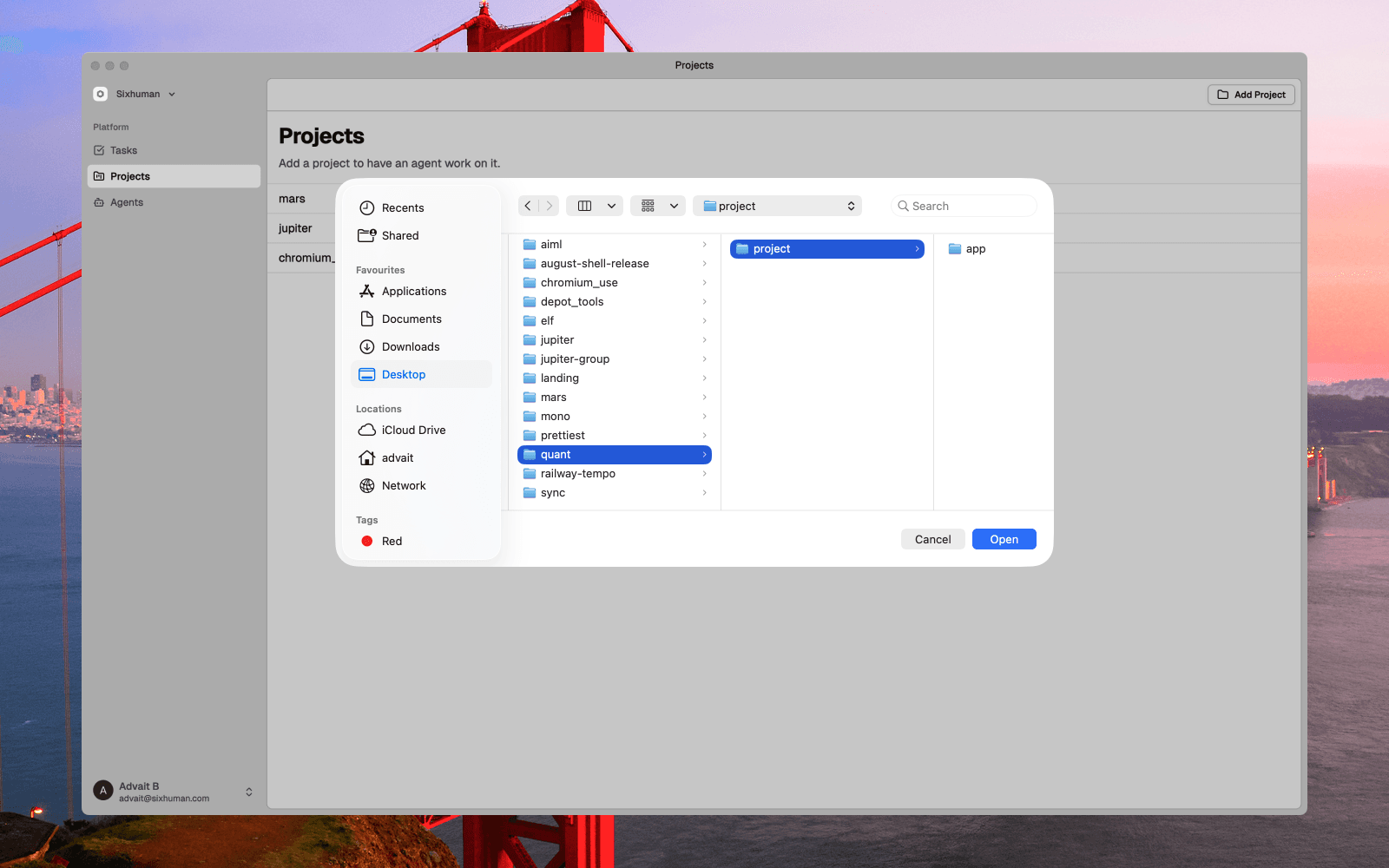Image resolution: width=1389 pixels, height=868 pixels.
Task: Click the Shared section in favourites
Action: tap(400, 235)
